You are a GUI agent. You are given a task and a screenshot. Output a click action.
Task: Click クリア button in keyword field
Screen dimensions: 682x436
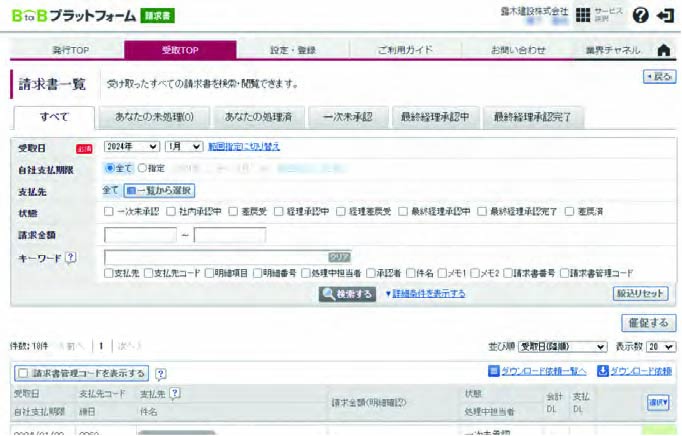(x=339, y=257)
